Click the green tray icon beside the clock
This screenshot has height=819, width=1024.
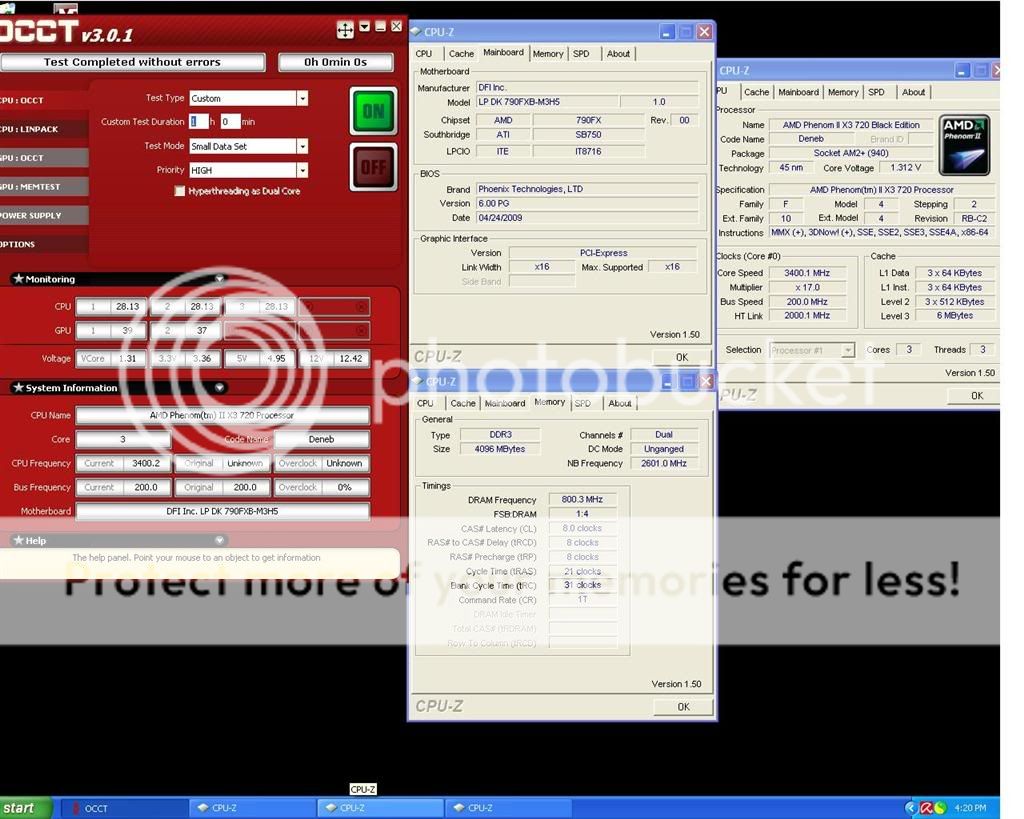coord(940,808)
